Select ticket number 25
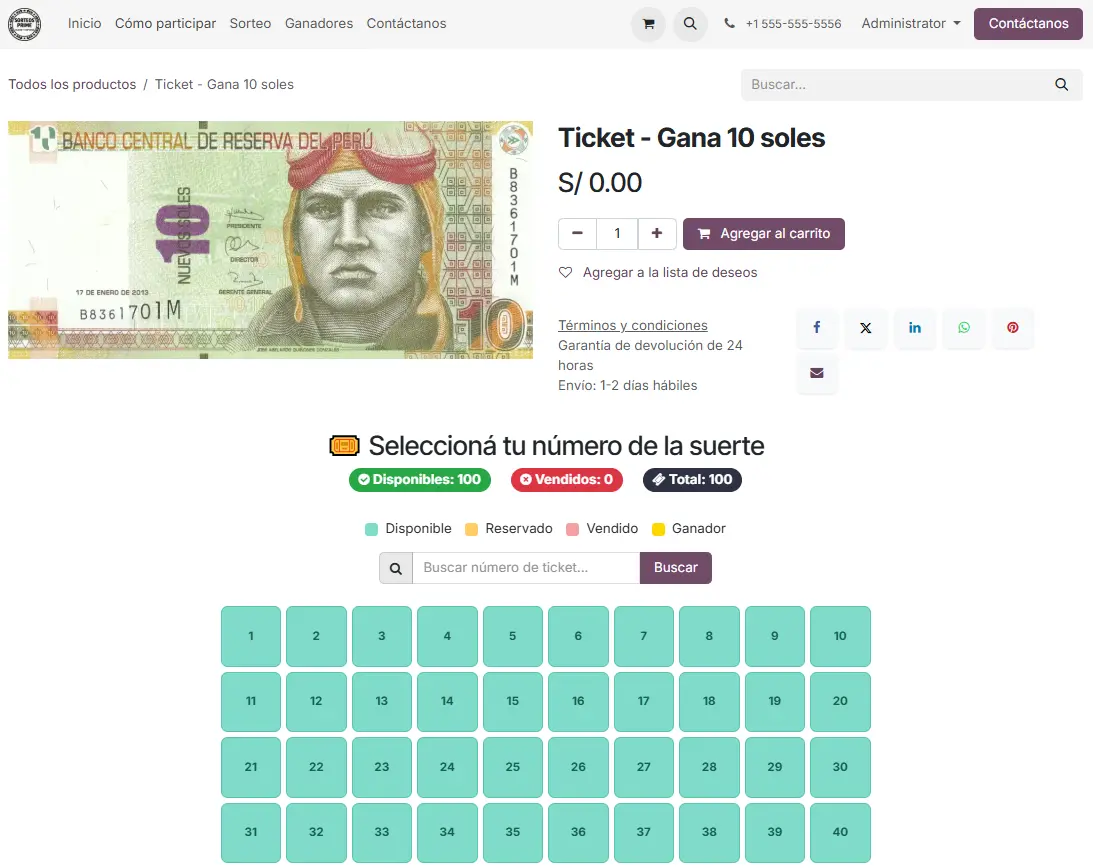Viewport: 1093px width, 868px height. (512, 767)
